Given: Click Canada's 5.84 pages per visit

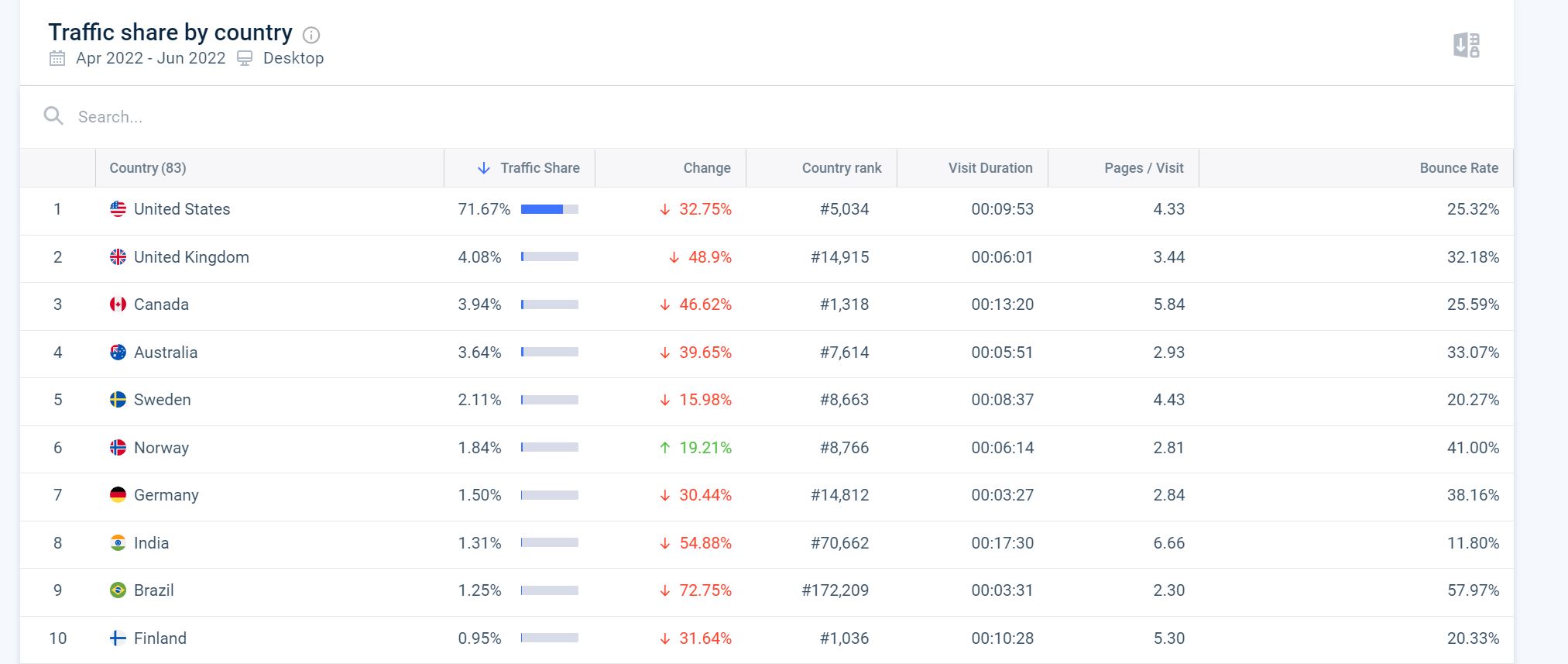Looking at the screenshot, I should click(1169, 304).
